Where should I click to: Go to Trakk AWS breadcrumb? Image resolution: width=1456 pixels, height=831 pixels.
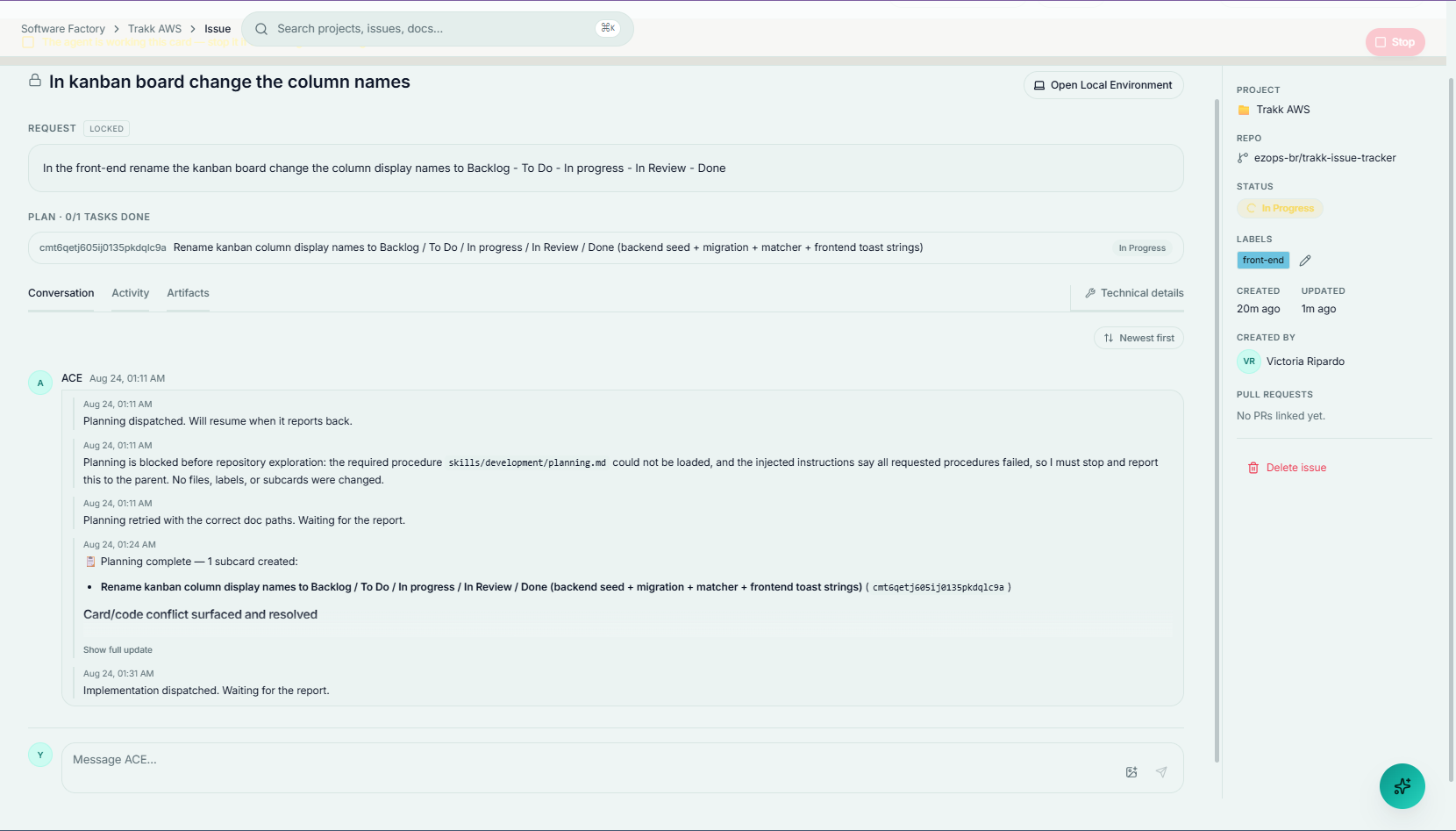[154, 29]
